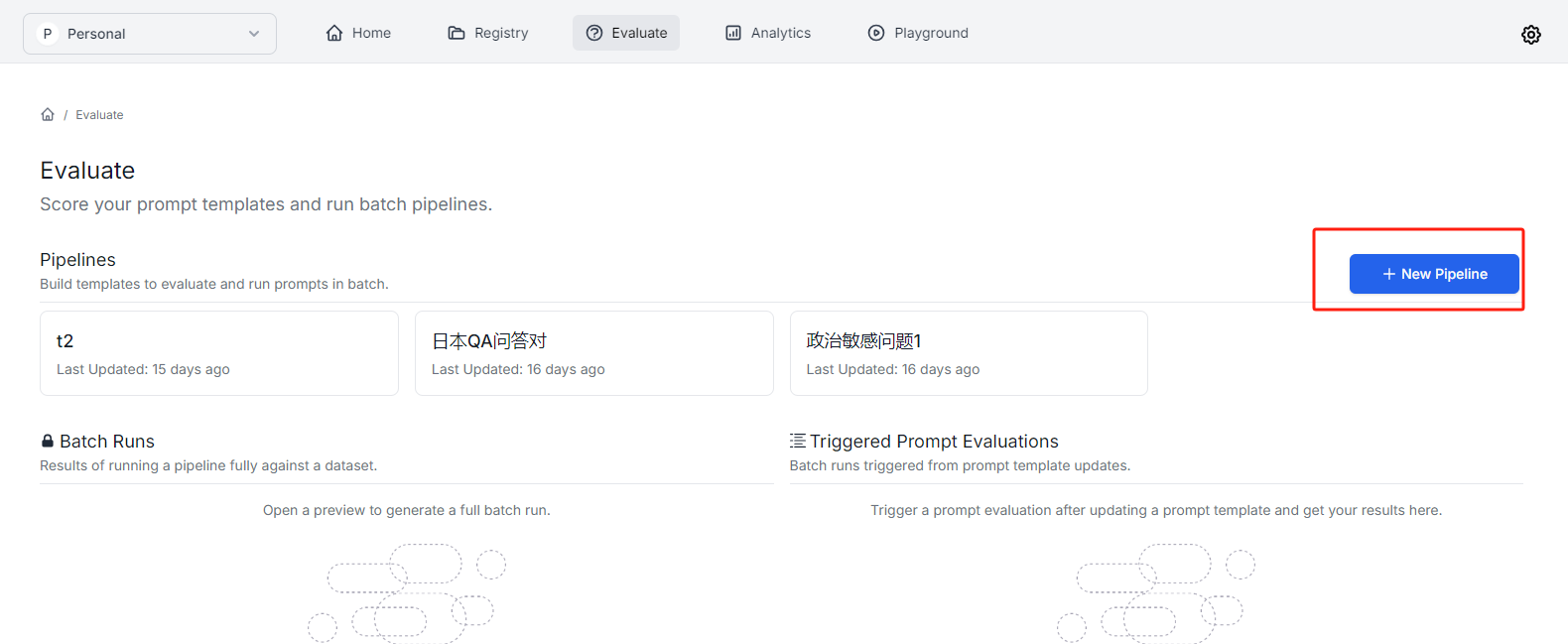Image resolution: width=1568 pixels, height=644 pixels.
Task: Click the Home nav house icon
Action: click(334, 33)
